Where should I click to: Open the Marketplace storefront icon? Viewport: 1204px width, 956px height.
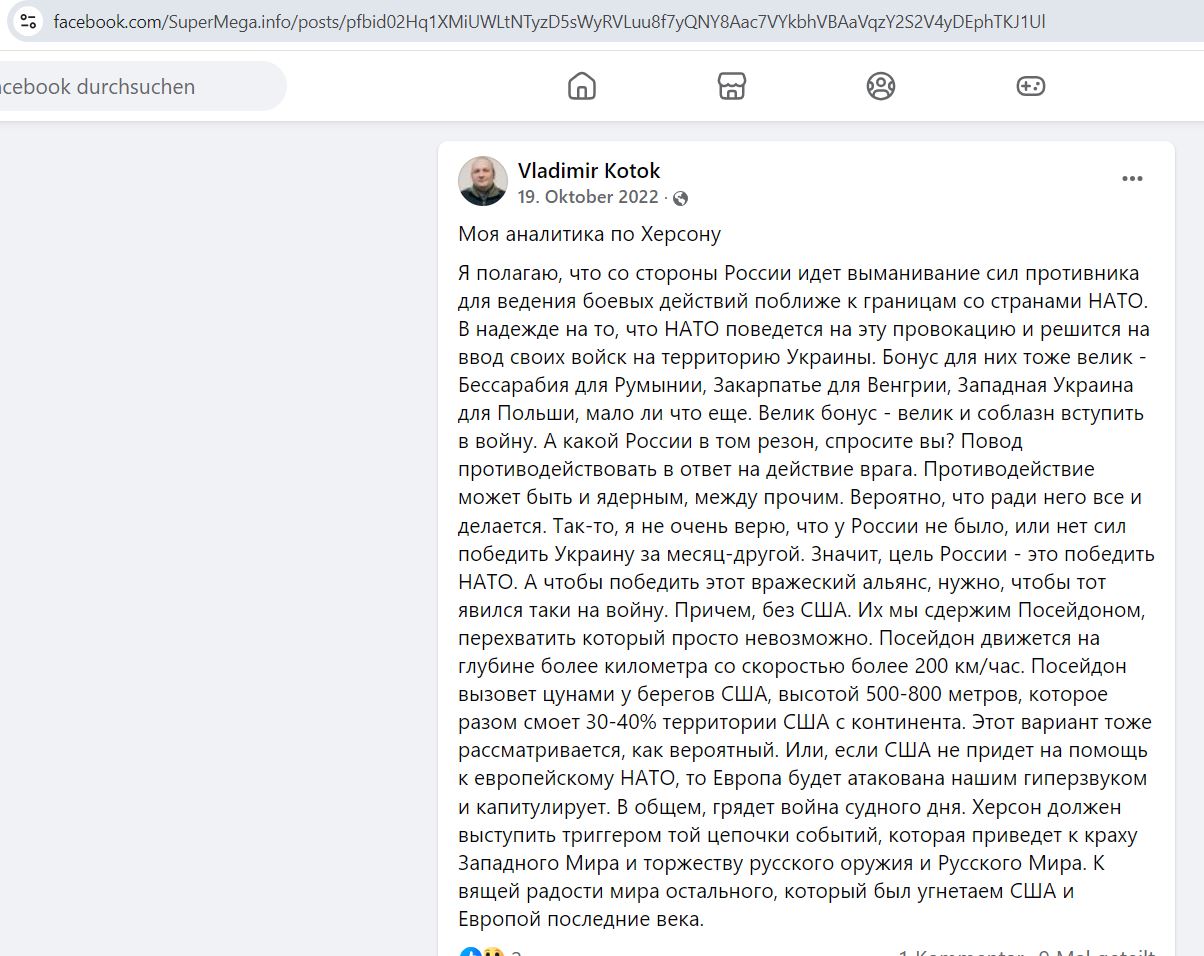click(732, 87)
